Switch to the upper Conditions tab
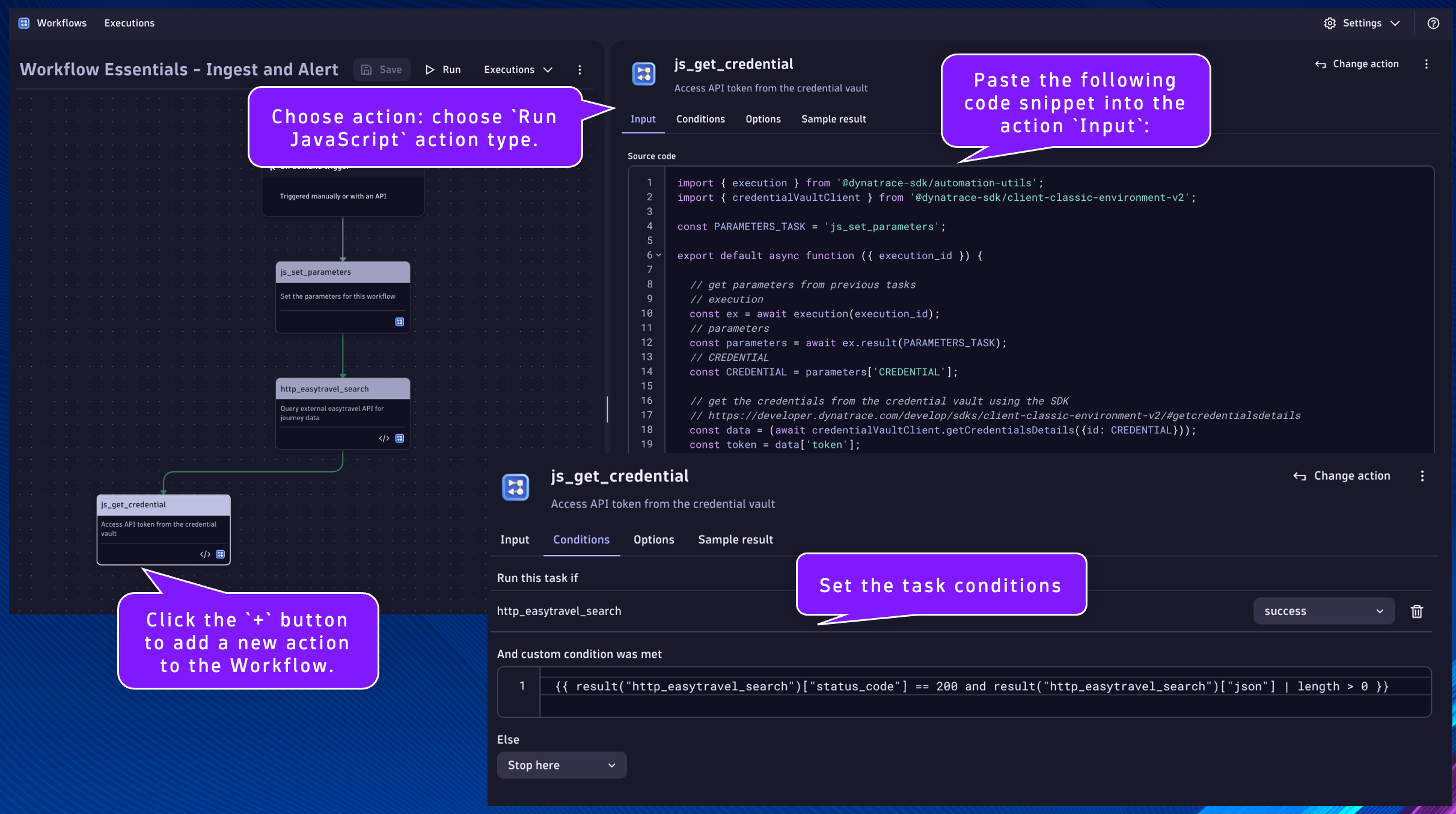 pos(700,119)
